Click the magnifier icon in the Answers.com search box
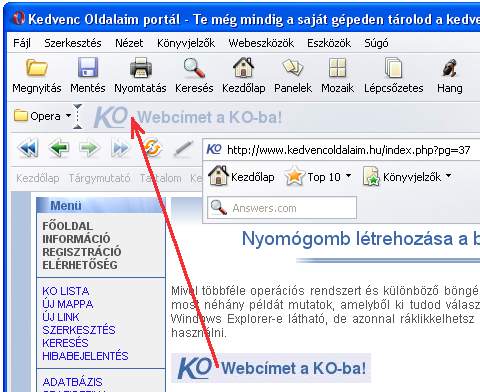 [219, 207]
